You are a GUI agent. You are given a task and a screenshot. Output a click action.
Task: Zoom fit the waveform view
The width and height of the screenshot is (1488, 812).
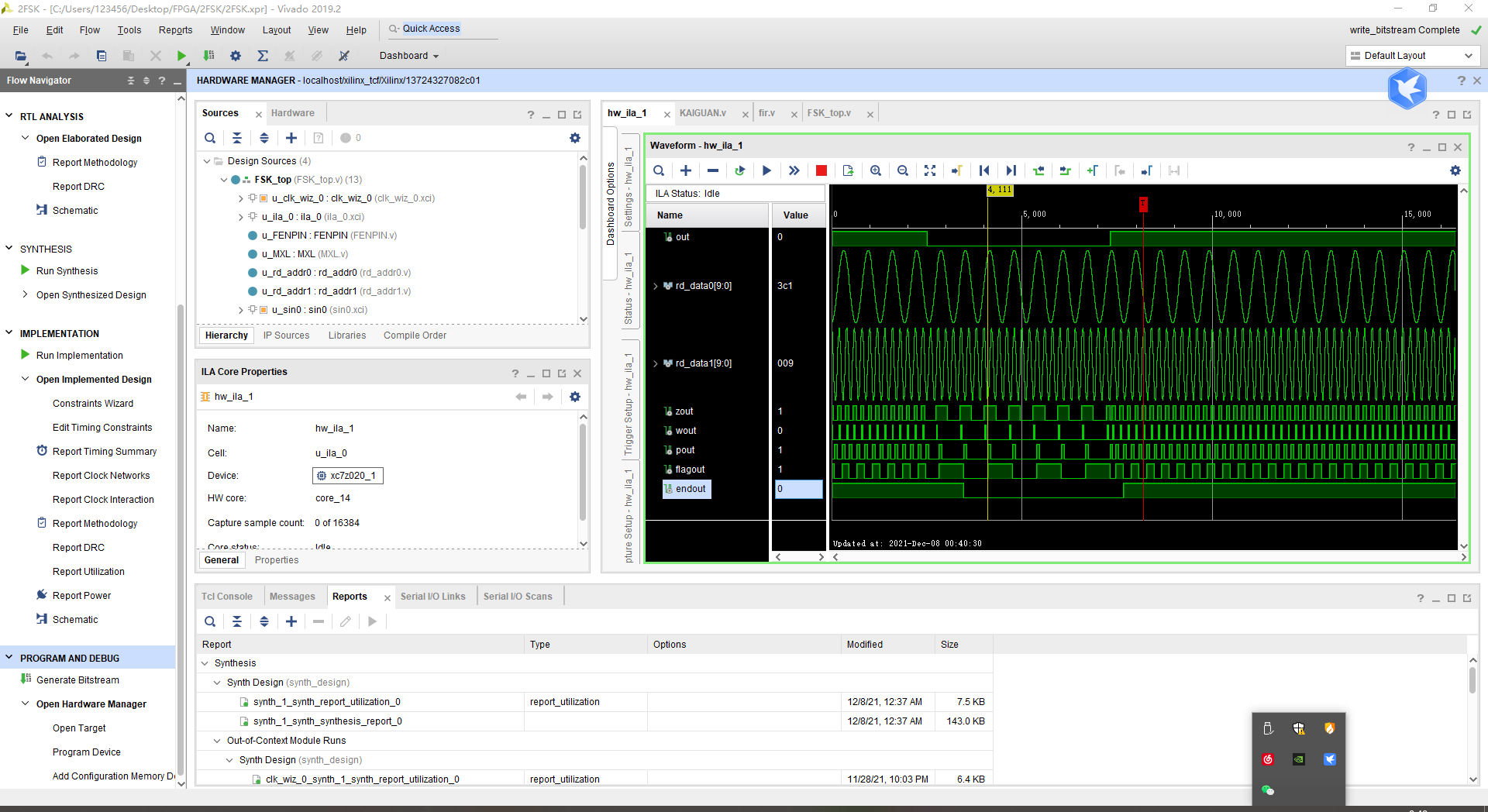coord(930,170)
